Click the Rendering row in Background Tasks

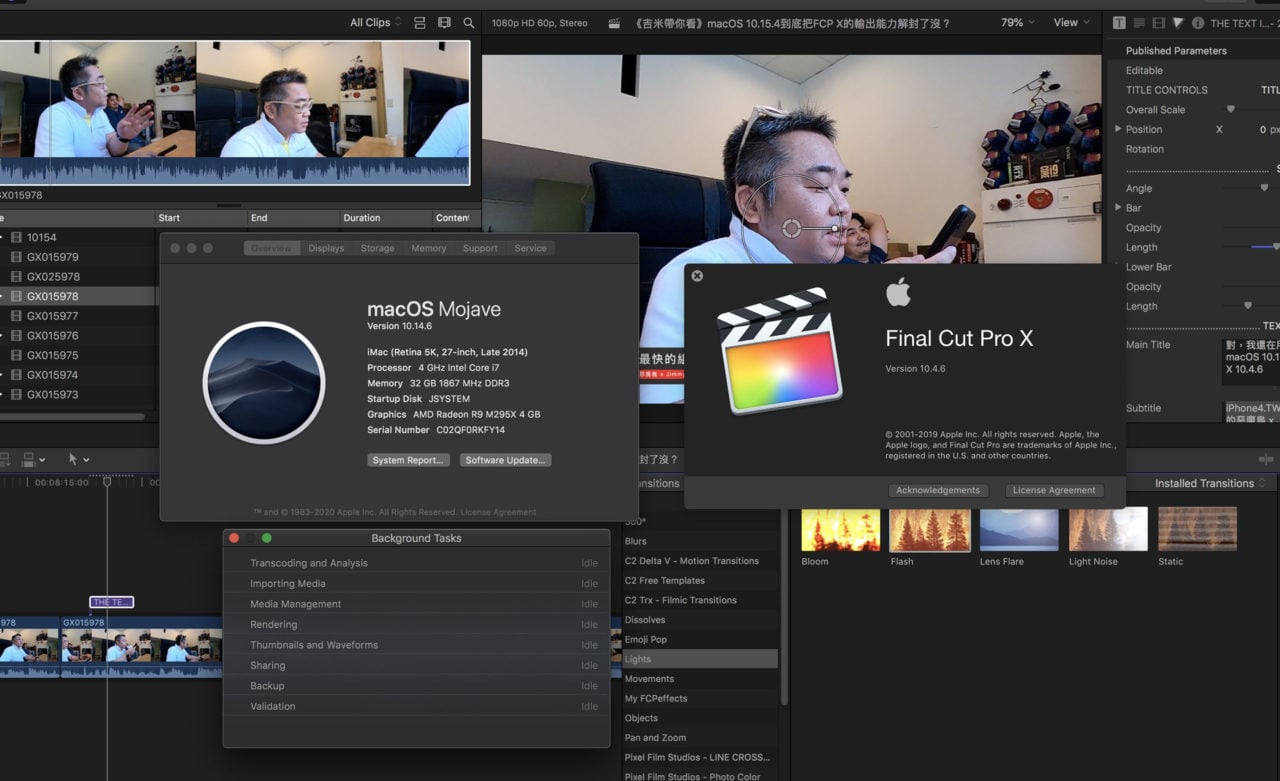(x=416, y=625)
